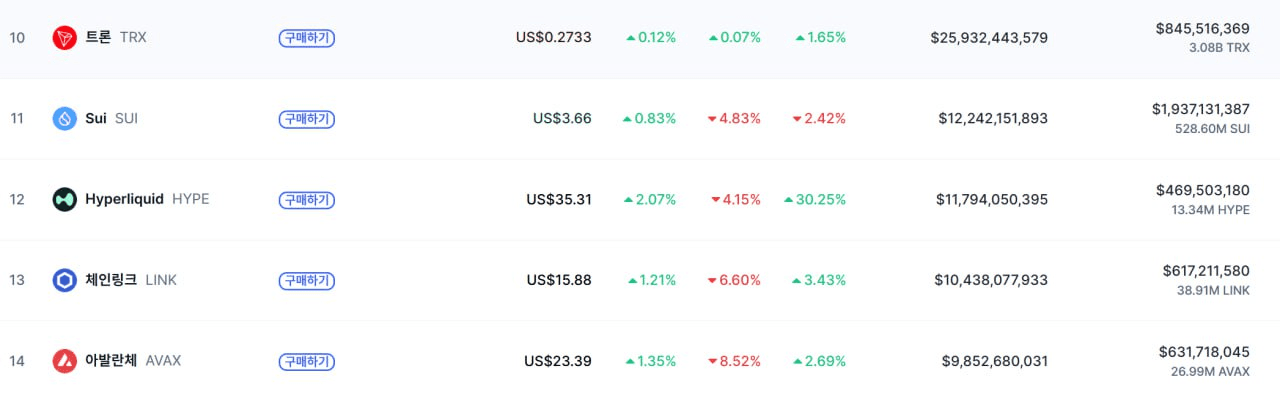Click Chainlink volume 38.91M LINK
Viewport: 1280px width, 399px height.
click(x=1214, y=290)
